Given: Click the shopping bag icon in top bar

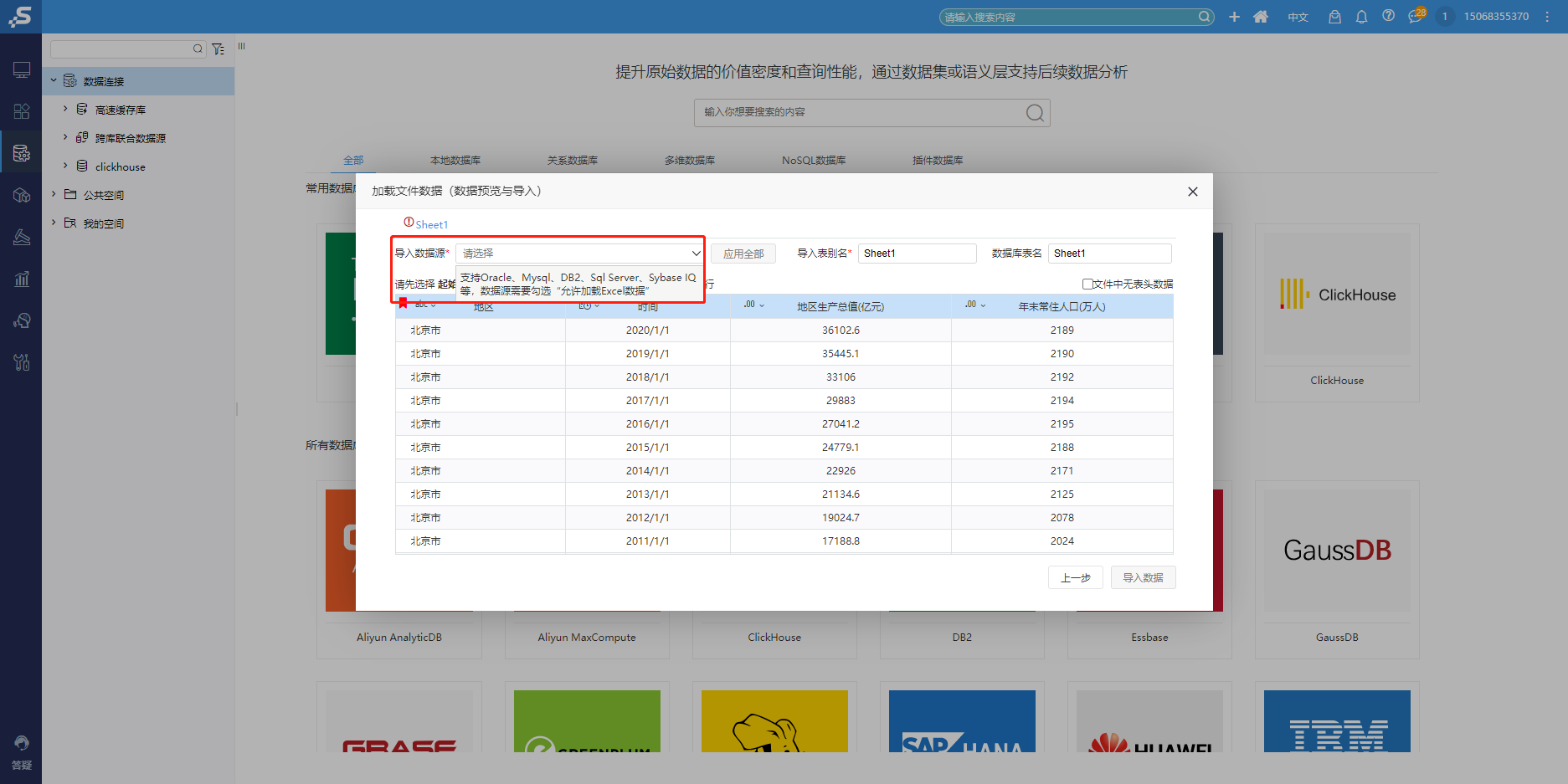Looking at the screenshot, I should click(x=1334, y=16).
